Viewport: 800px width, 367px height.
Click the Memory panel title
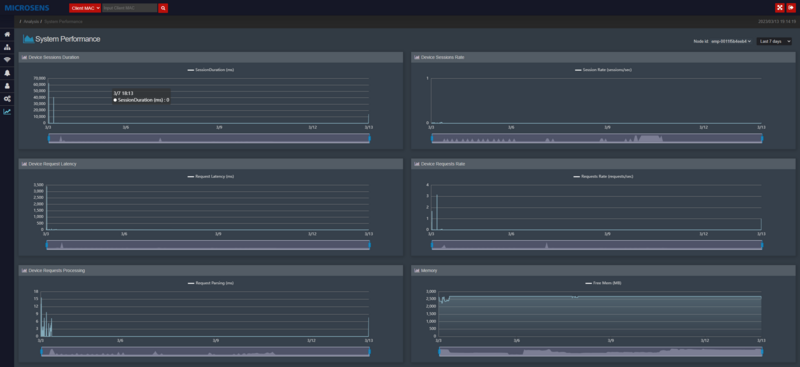tap(429, 270)
